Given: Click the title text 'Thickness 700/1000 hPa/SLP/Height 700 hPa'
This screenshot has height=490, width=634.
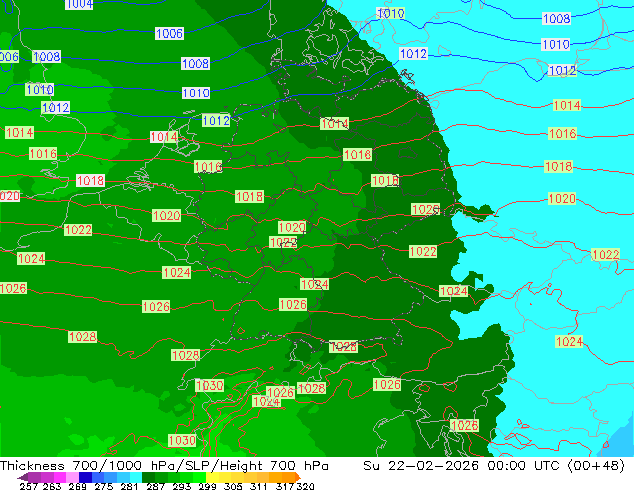Looking at the screenshot, I should 164,466.
